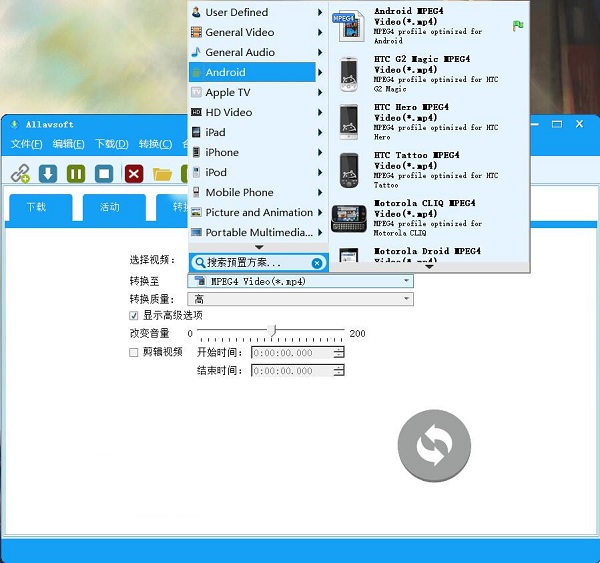Image resolution: width=600 pixels, height=563 pixels.
Task: Select HTC G2 Magic MPEG4 preset
Action: [x=429, y=73]
